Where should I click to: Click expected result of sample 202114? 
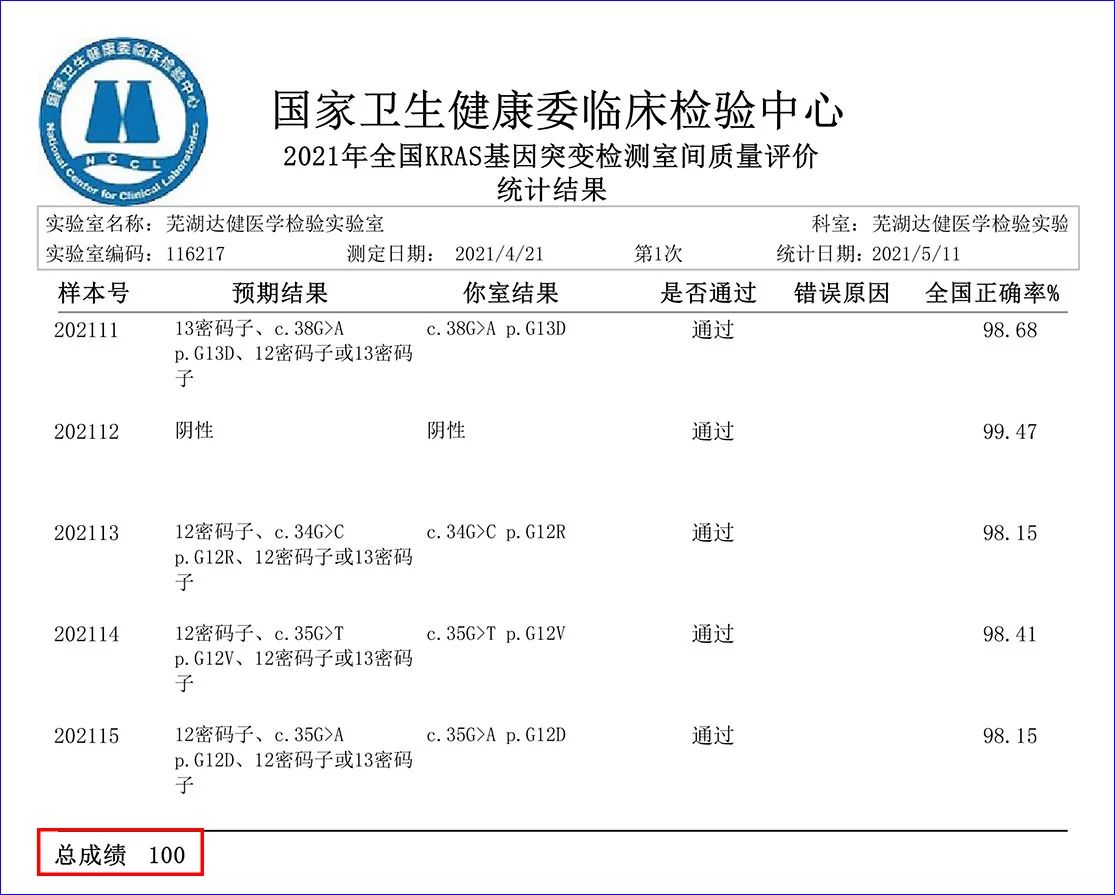tap(294, 658)
